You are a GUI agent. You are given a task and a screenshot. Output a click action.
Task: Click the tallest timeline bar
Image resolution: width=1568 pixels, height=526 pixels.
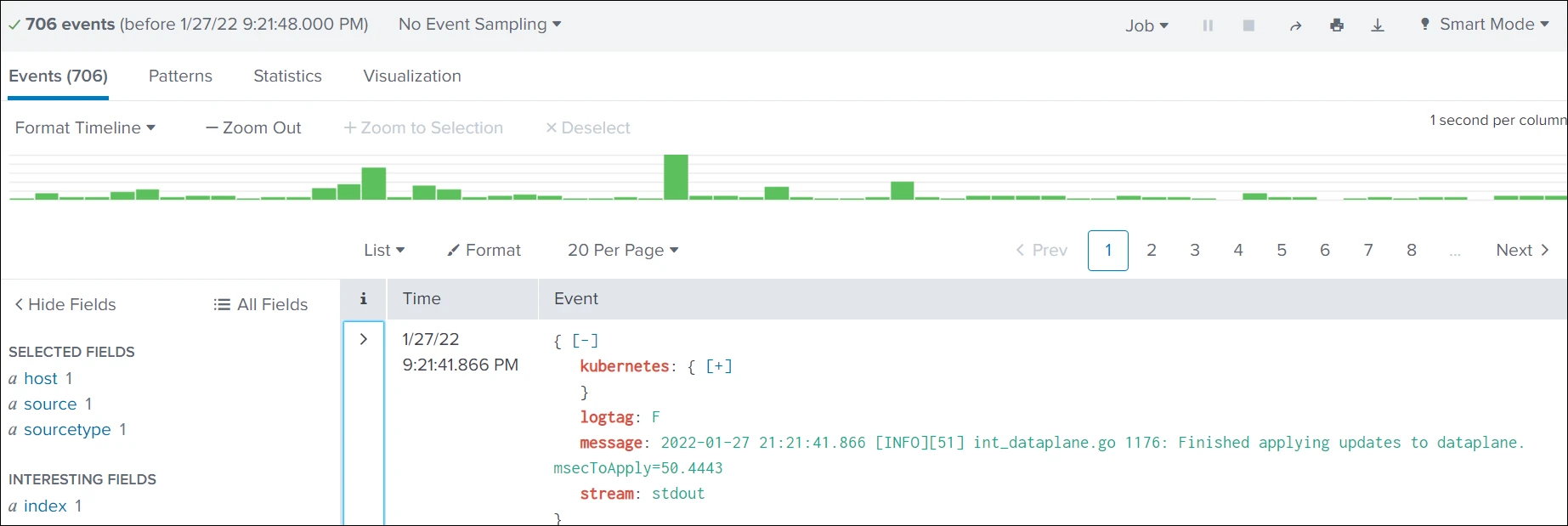click(676, 177)
